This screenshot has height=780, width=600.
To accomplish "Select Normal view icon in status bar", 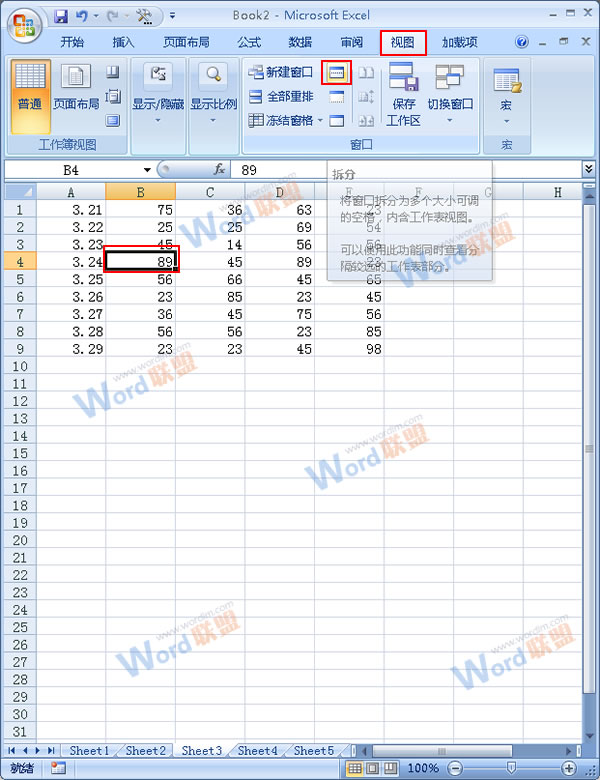I will click(x=354, y=768).
